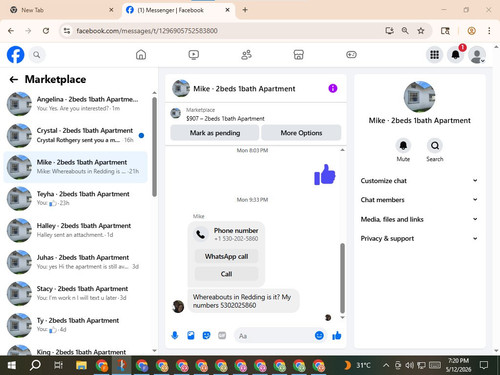
Task: Open Marketplace listing $907 2beds 1bath
Action: (225, 114)
